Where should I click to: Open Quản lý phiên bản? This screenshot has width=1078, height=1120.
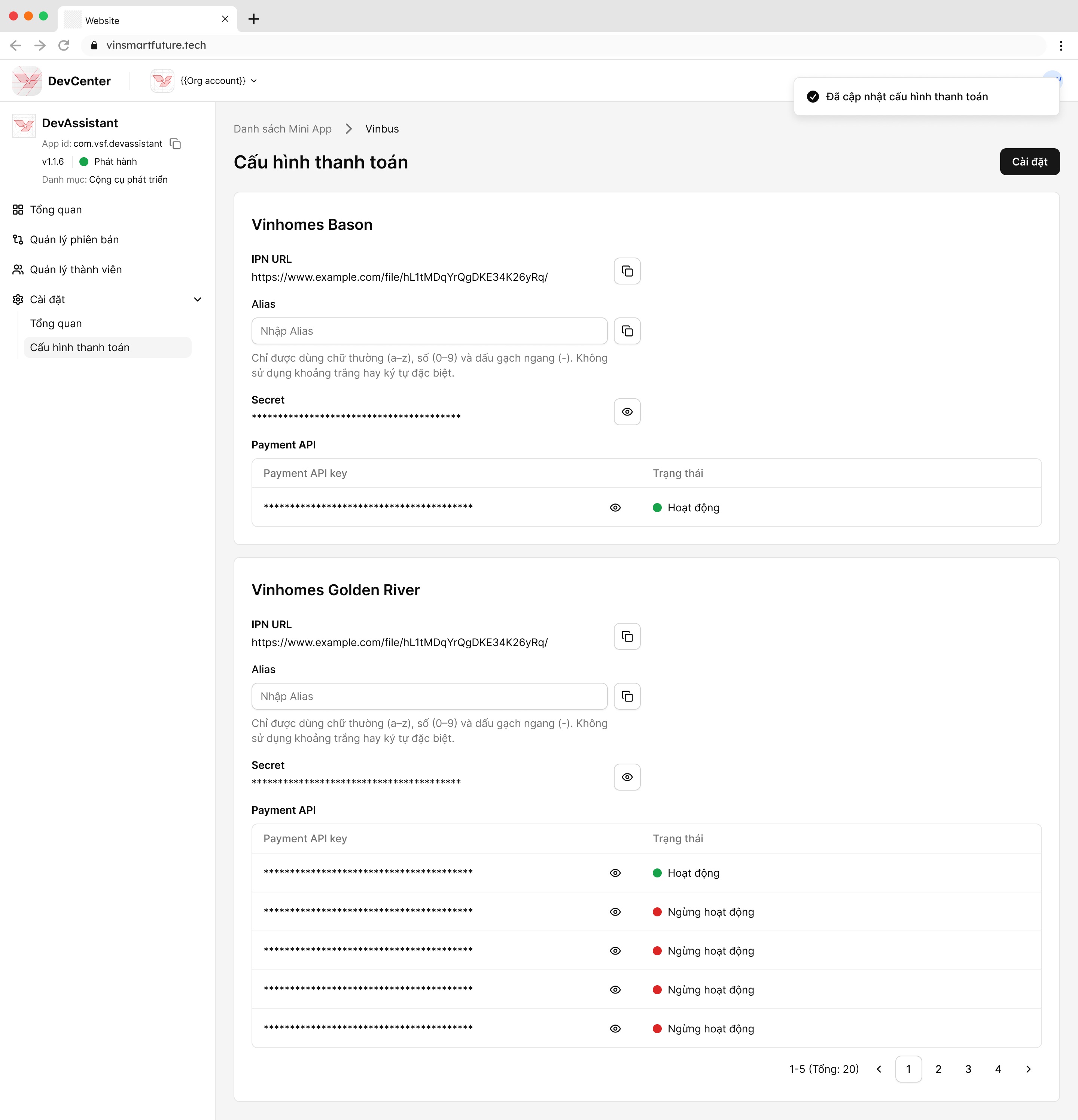click(66, 240)
